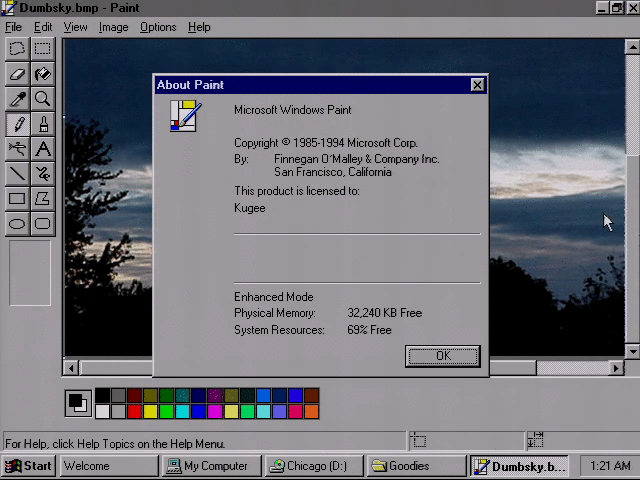Open the Image menu
The width and height of the screenshot is (640, 480).
[113, 27]
